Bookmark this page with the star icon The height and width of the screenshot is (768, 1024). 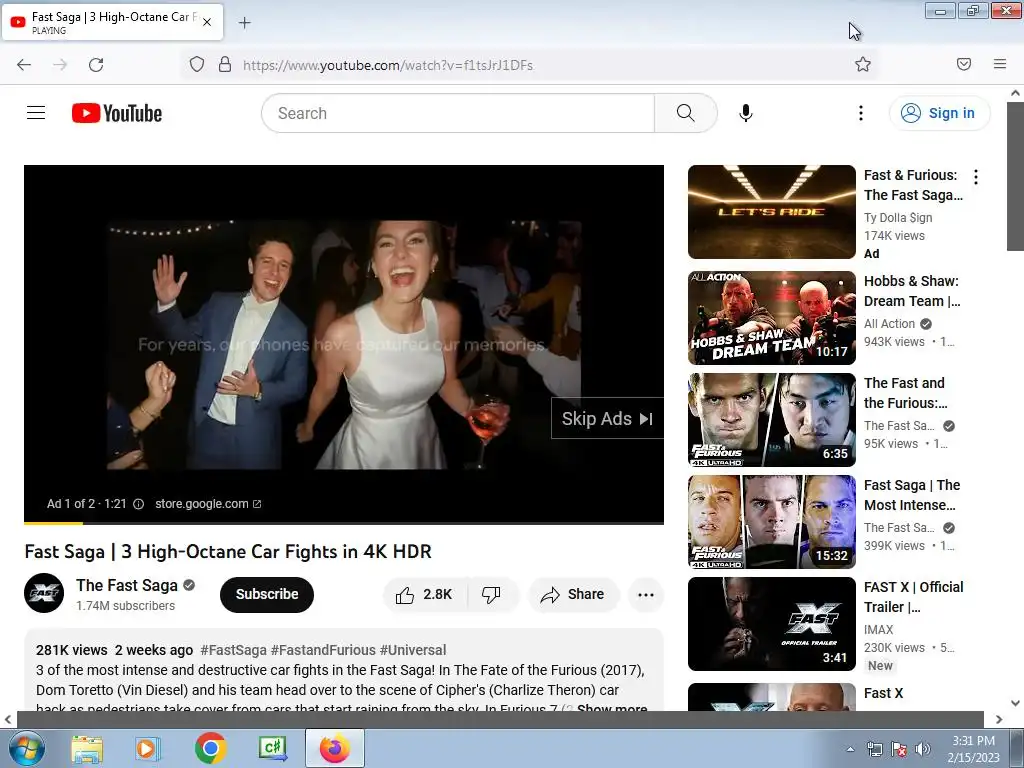coord(863,64)
